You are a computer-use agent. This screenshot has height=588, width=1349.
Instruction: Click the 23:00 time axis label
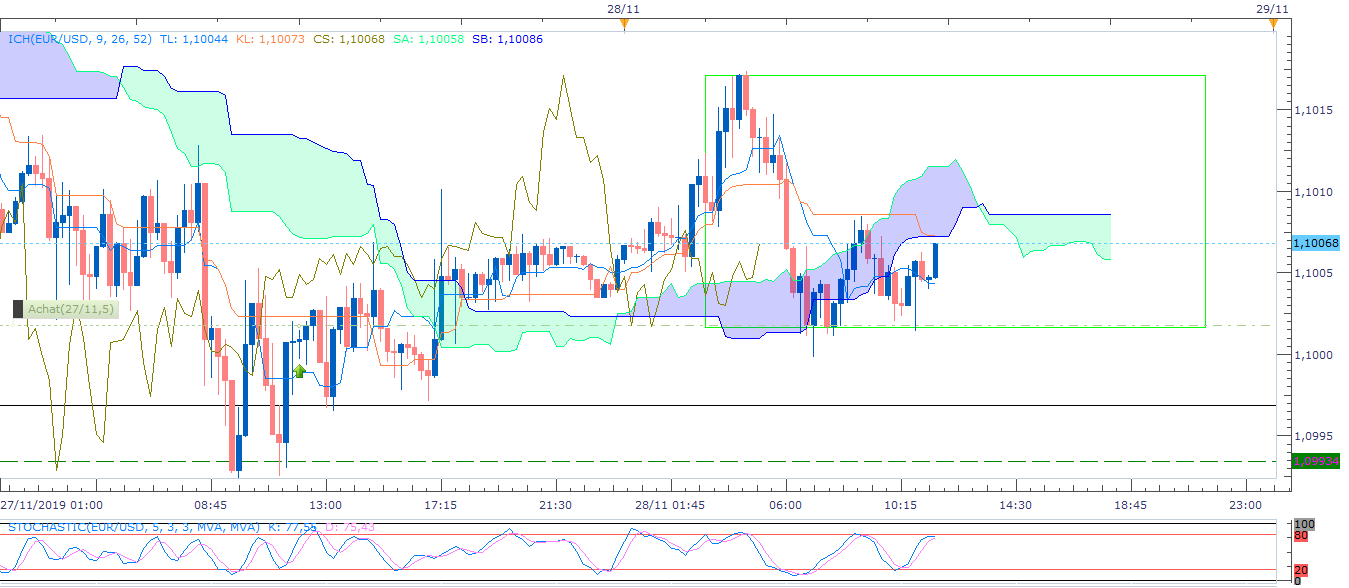1245,505
